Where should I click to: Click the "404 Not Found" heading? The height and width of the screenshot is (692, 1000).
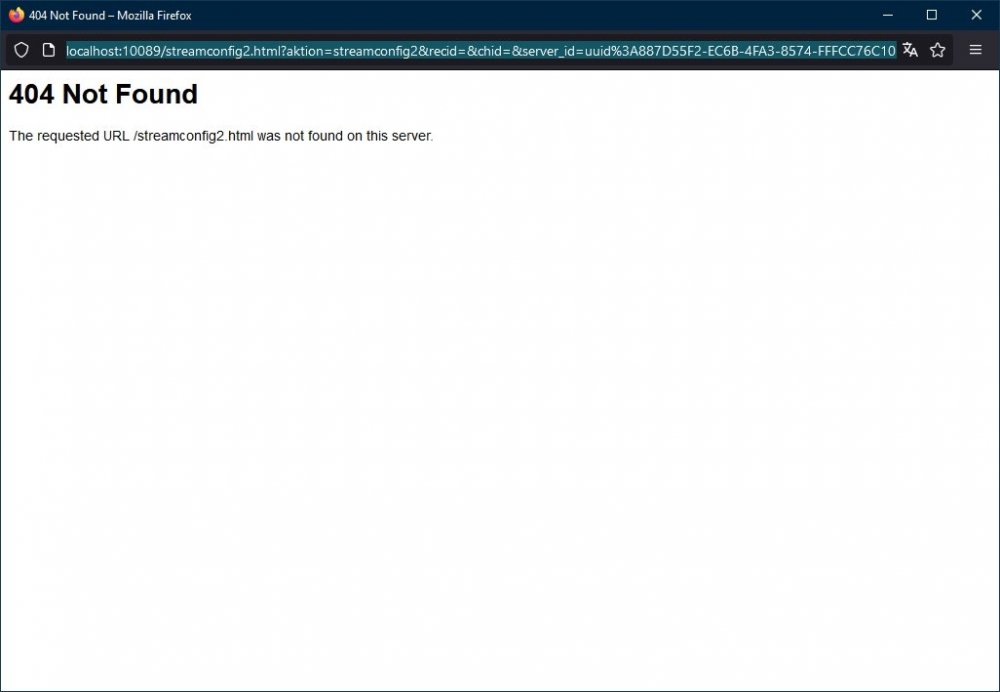103,94
